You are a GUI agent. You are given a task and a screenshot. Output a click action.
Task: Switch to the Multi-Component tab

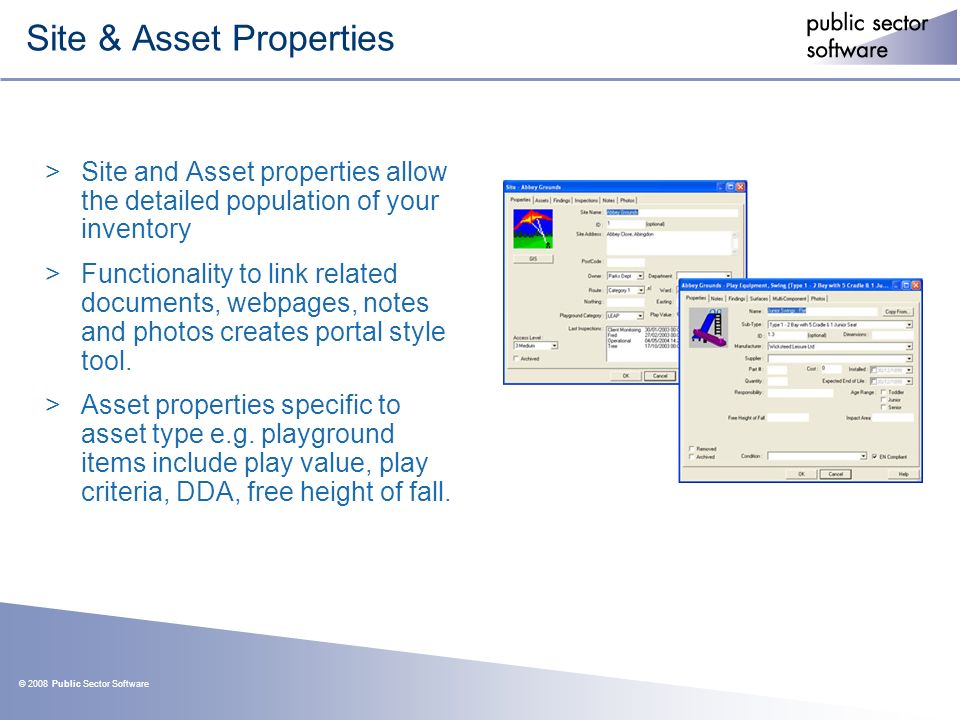coord(789,299)
